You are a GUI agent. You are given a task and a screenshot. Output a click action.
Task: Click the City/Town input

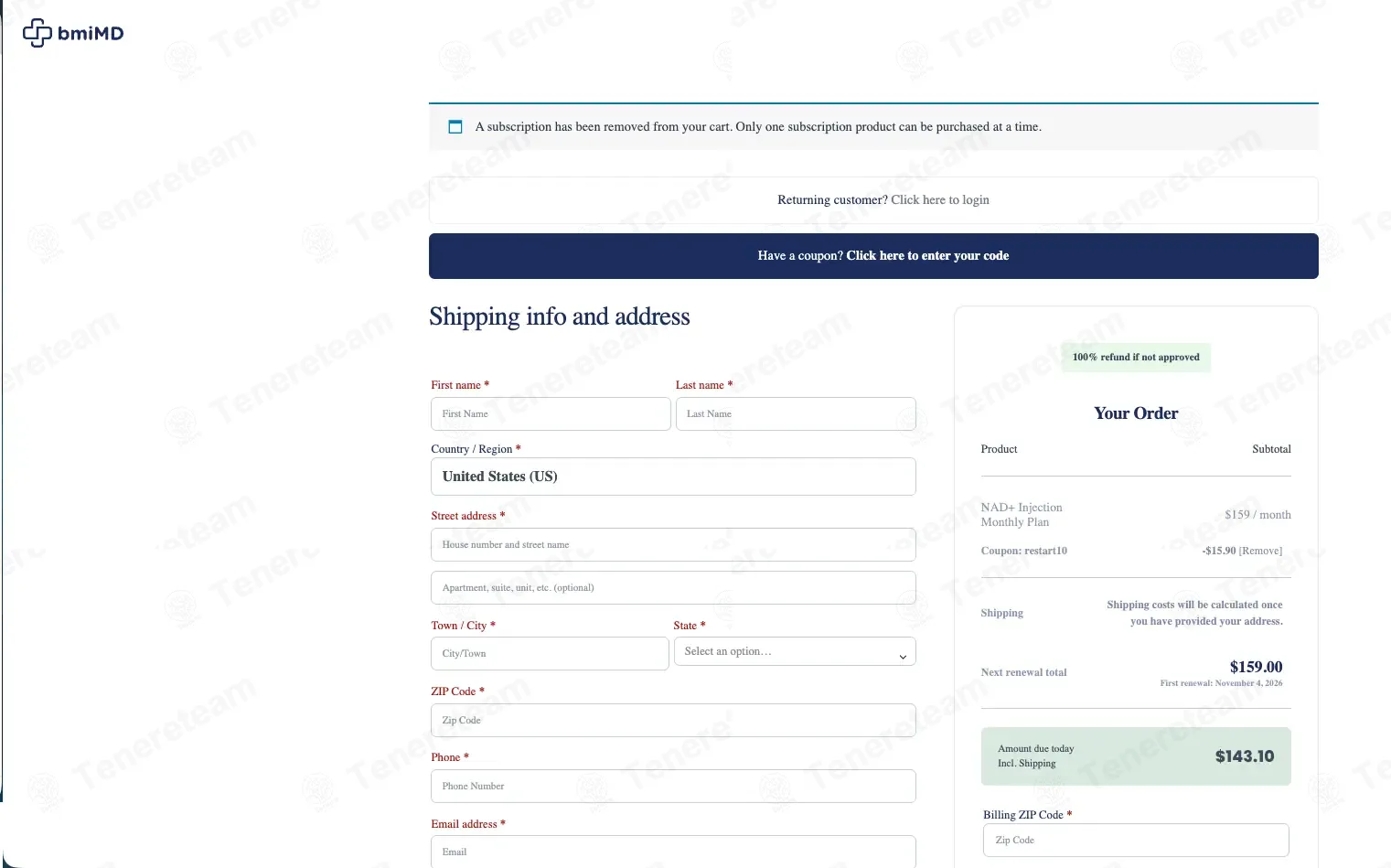[x=550, y=654]
